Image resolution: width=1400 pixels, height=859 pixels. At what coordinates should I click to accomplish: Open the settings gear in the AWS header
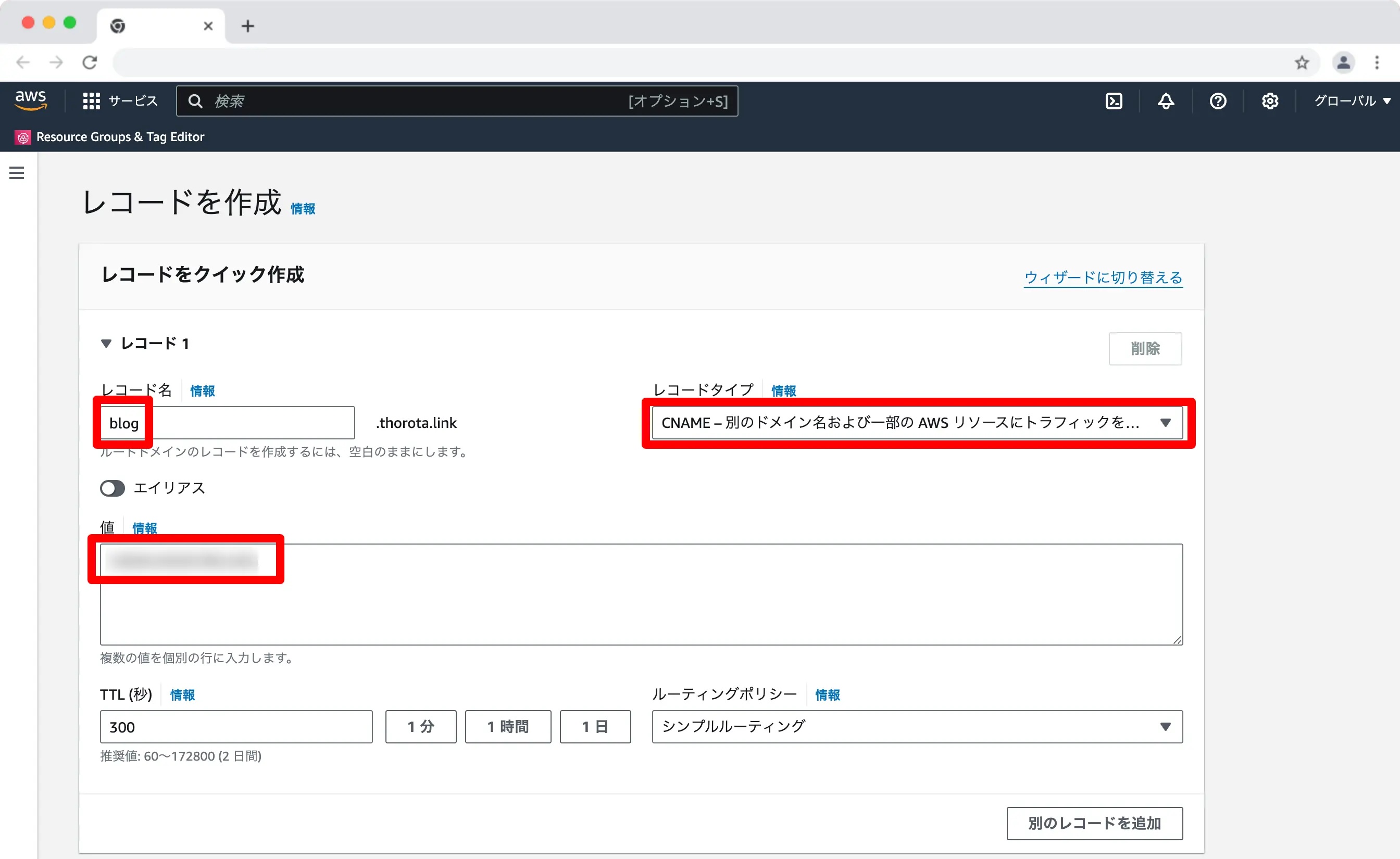point(1270,101)
